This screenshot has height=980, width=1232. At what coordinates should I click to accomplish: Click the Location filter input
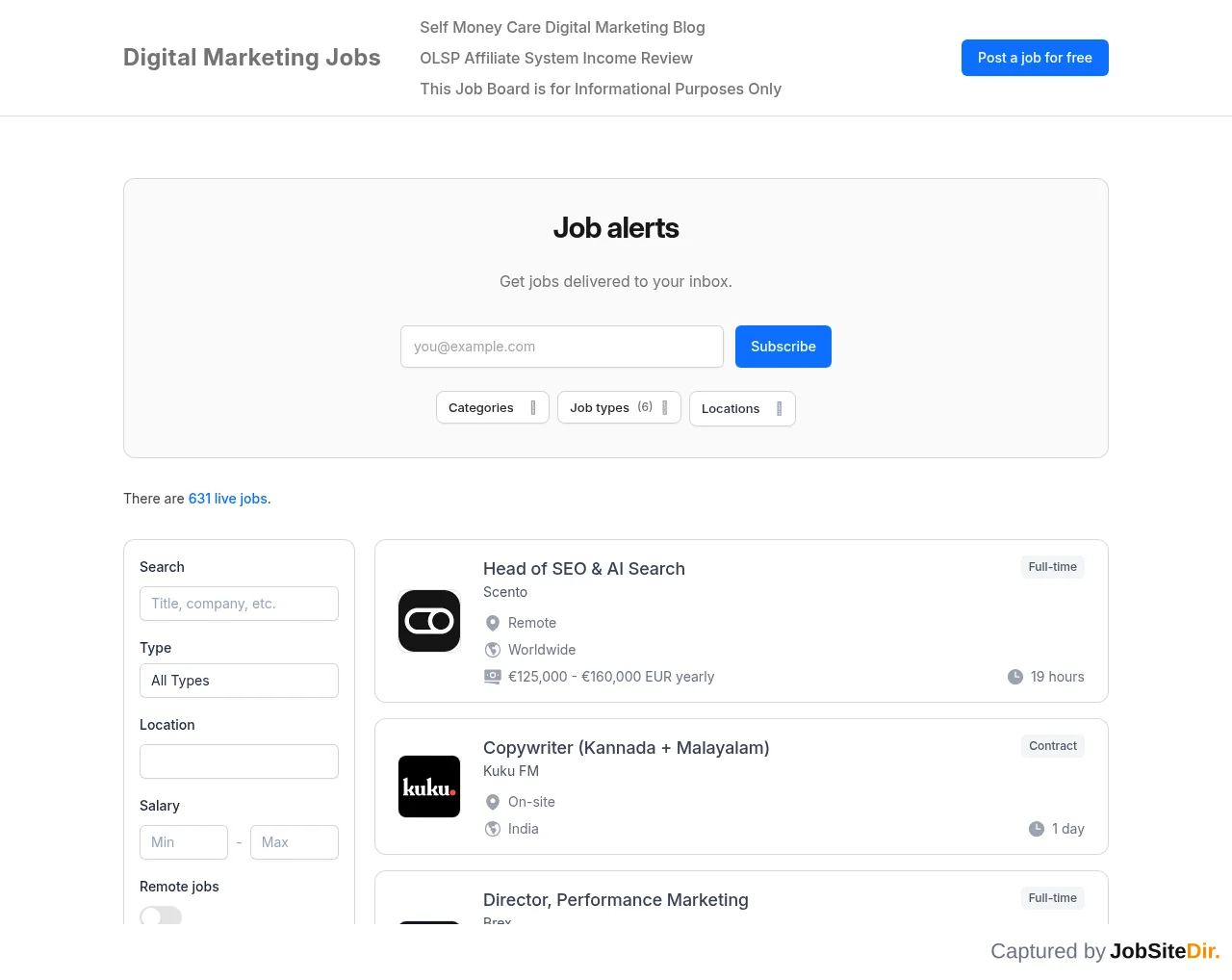pos(239,761)
